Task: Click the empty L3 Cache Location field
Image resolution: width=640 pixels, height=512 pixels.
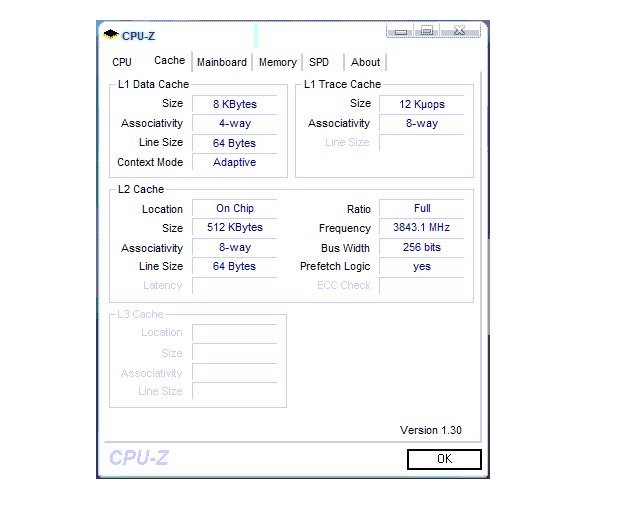Action: click(x=235, y=333)
